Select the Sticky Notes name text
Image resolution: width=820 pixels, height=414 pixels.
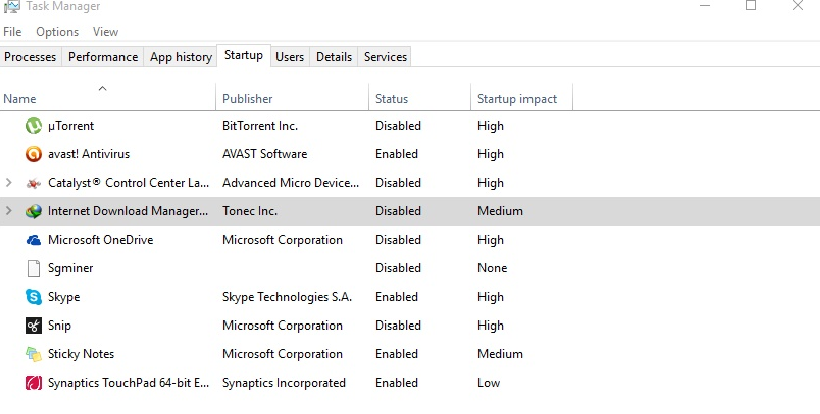81,354
